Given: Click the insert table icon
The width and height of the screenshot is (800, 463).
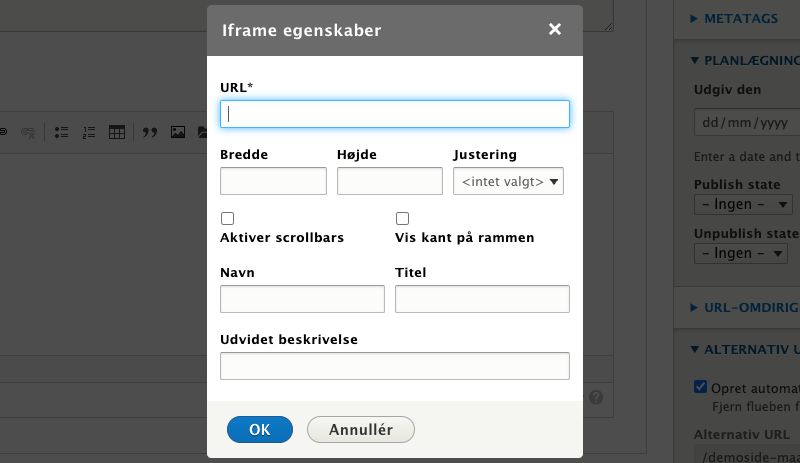Looking at the screenshot, I should [x=117, y=132].
